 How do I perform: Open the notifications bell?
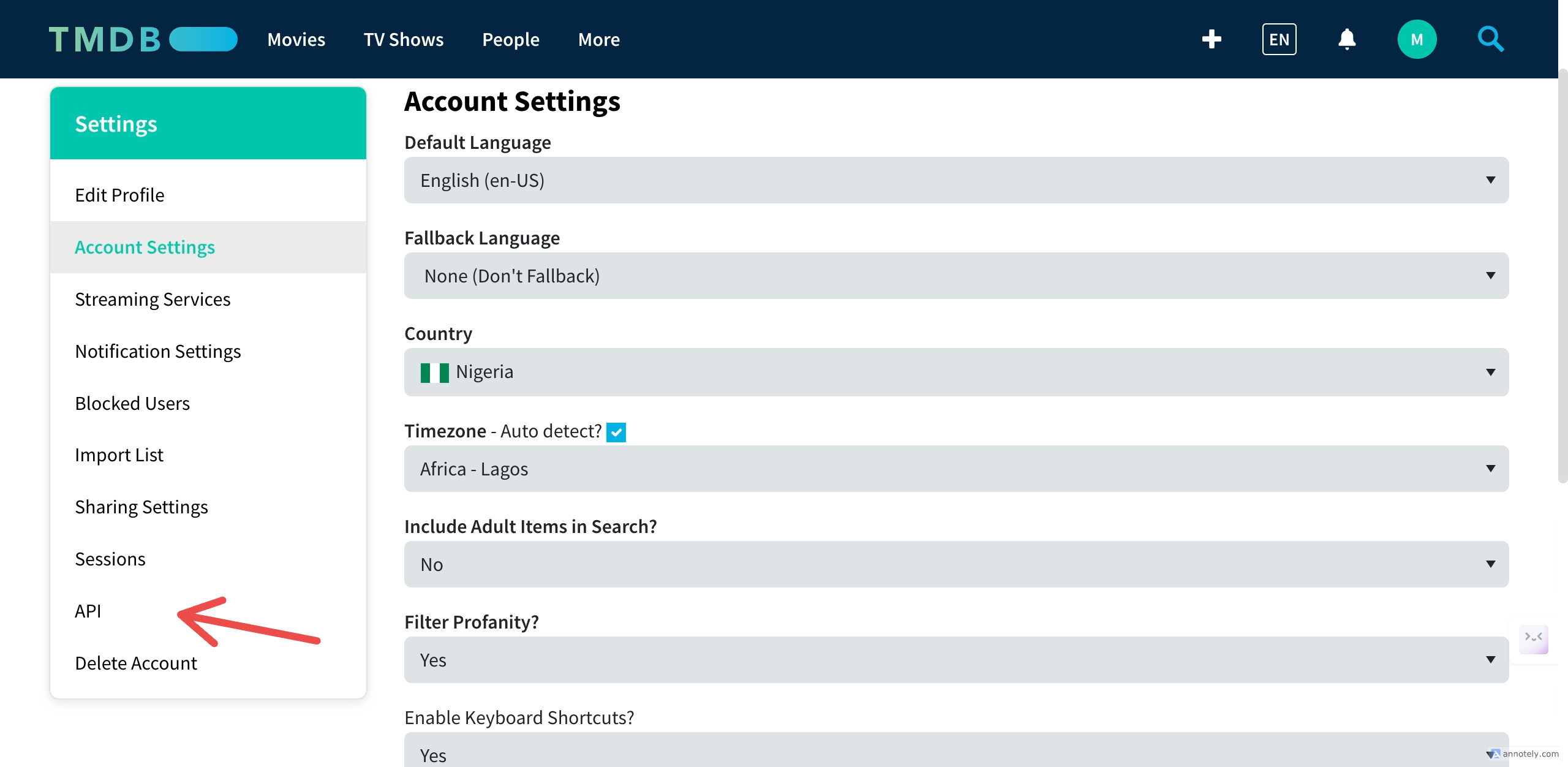pos(1347,39)
